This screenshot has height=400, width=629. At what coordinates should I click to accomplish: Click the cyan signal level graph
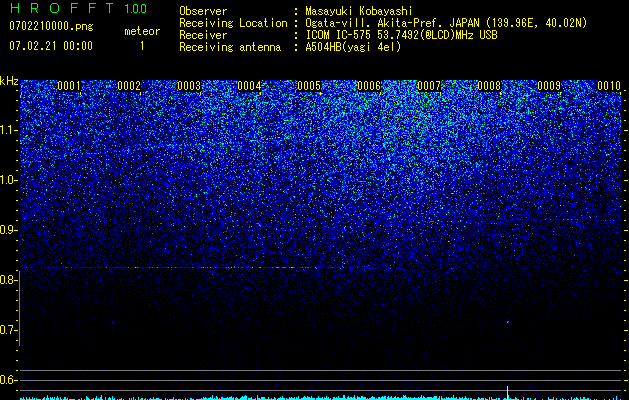[320, 398]
